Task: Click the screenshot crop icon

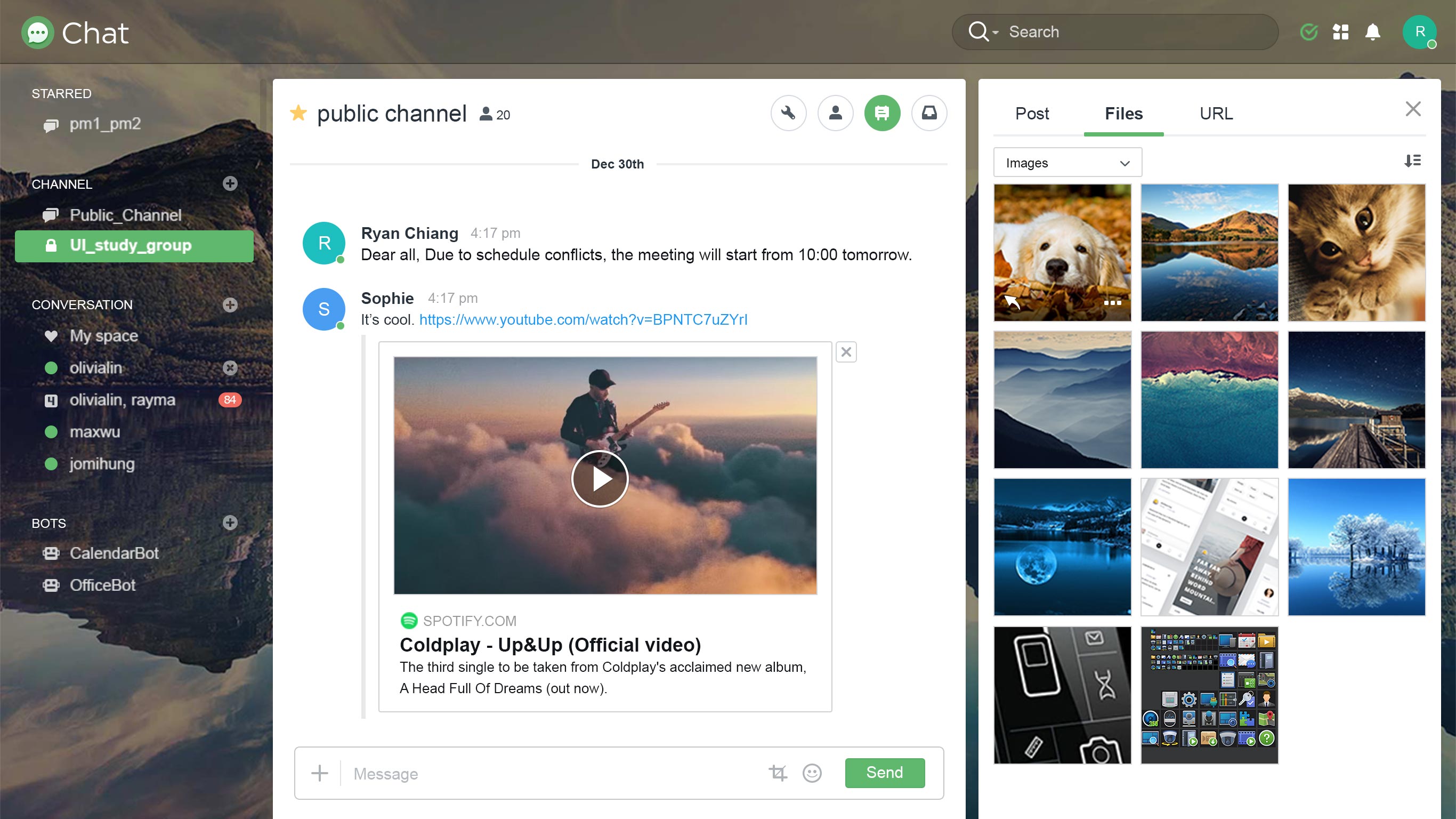Action: [778, 773]
